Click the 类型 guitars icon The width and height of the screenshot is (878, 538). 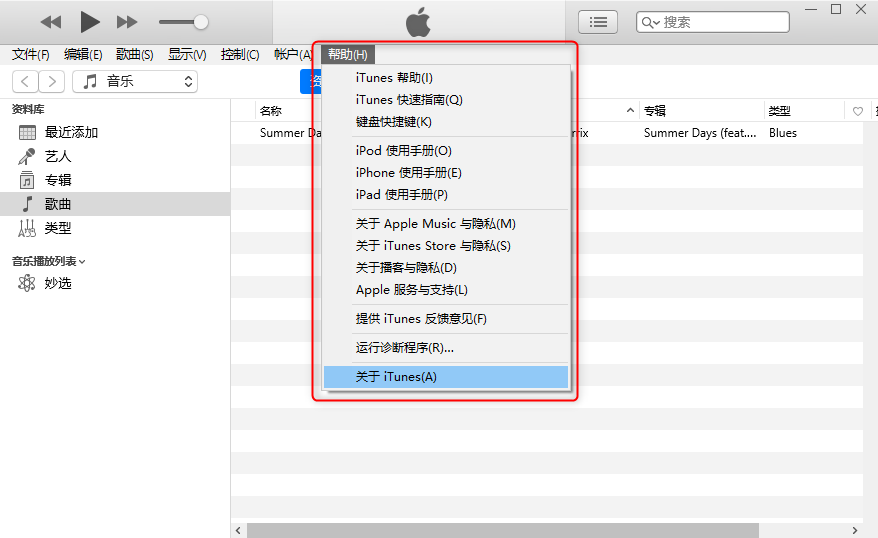point(27,228)
